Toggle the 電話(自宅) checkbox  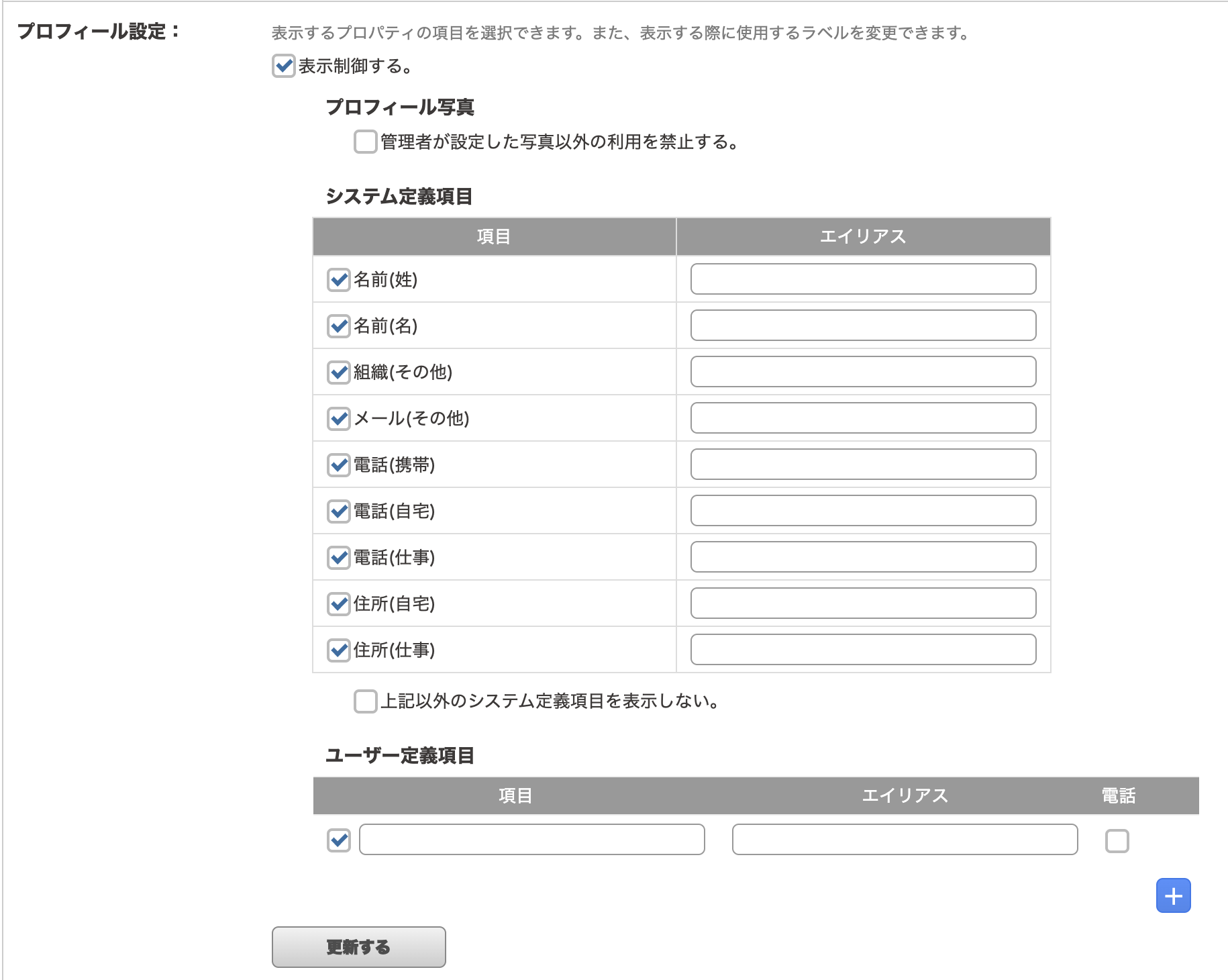pyautogui.click(x=339, y=511)
